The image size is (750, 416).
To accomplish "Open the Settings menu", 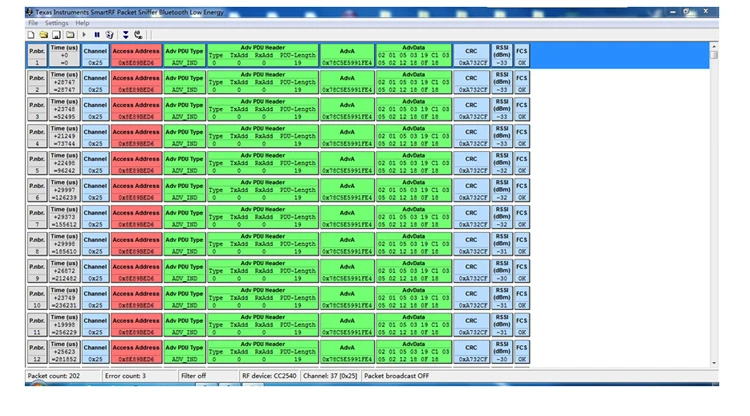I will (x=56, y=23).
